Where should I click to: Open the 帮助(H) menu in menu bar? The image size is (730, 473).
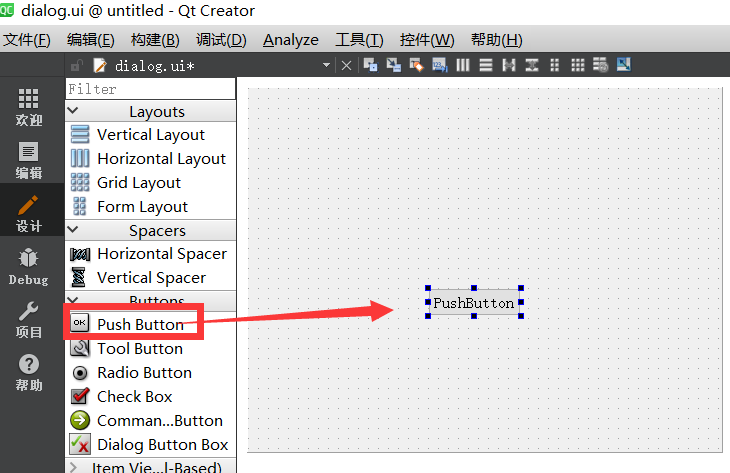coord(497,40)
